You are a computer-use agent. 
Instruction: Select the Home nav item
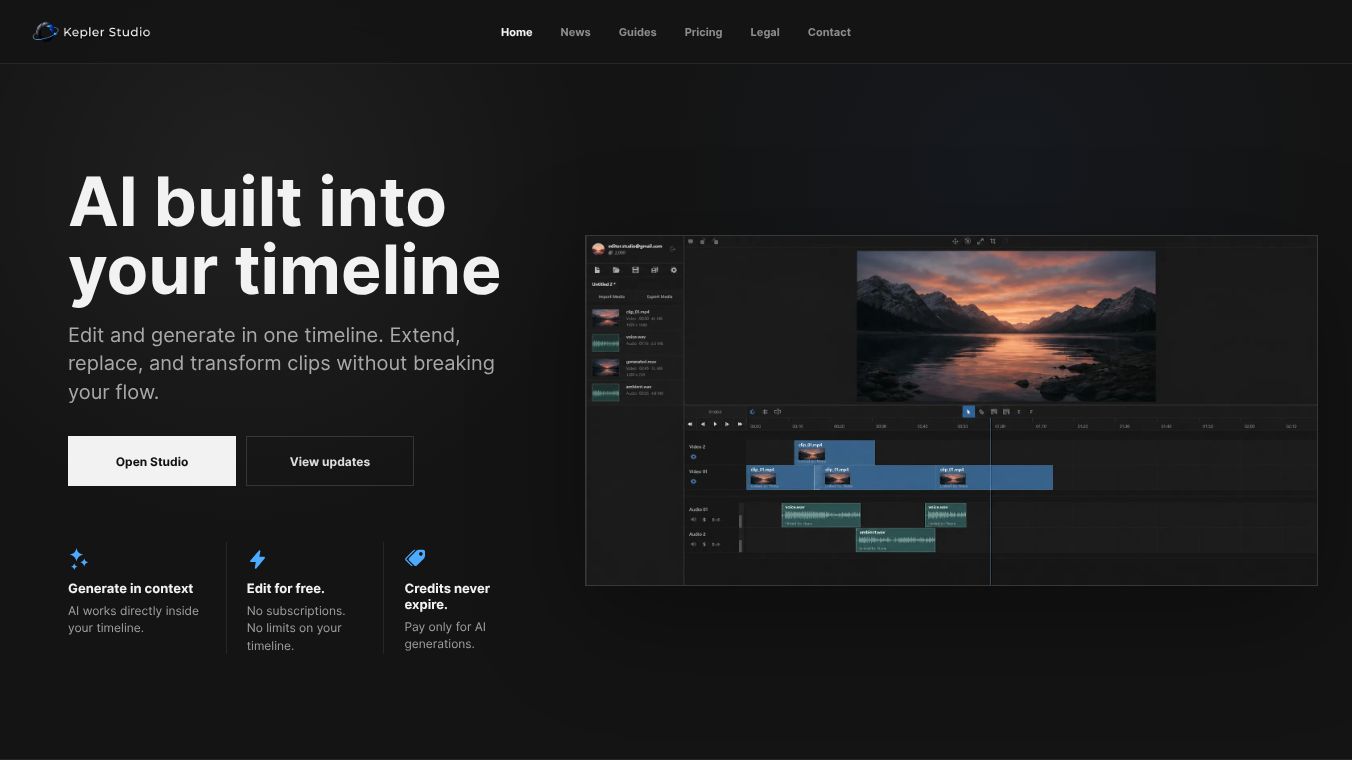click(516, 32)
